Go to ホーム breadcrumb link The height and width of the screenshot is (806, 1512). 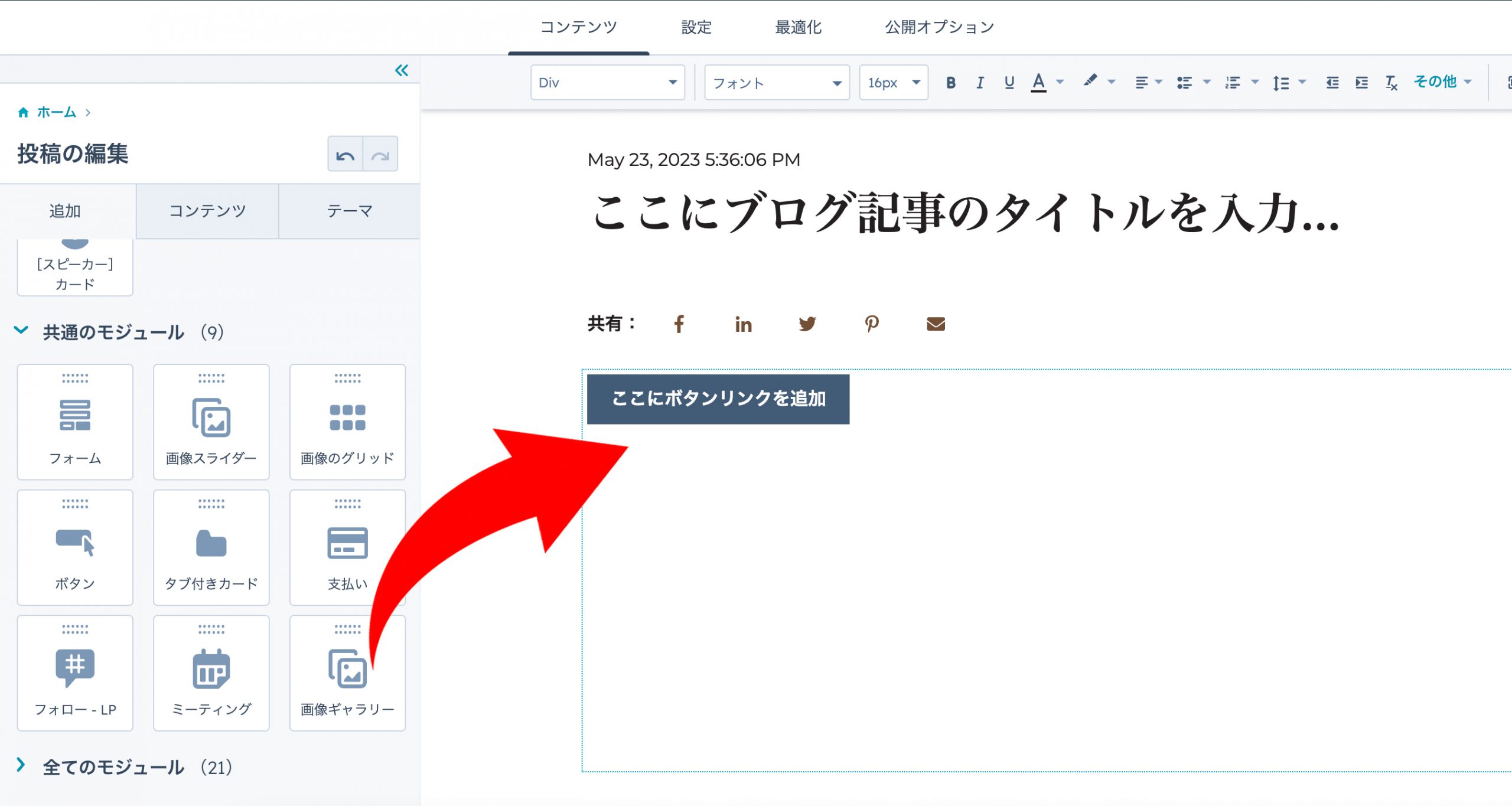tap(56, 112)
